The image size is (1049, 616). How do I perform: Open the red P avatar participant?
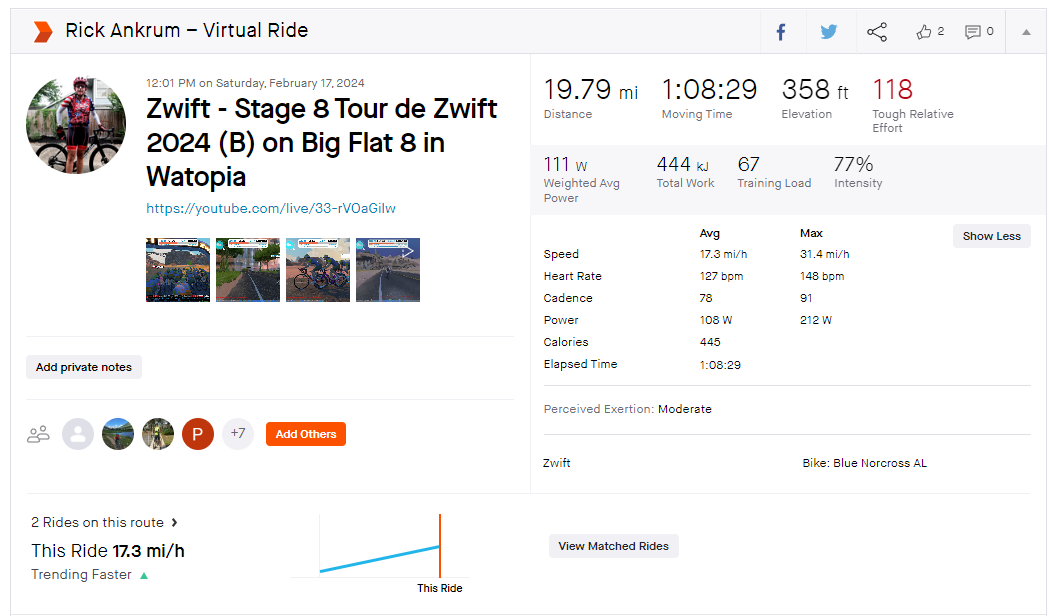[x=198, y=434]
